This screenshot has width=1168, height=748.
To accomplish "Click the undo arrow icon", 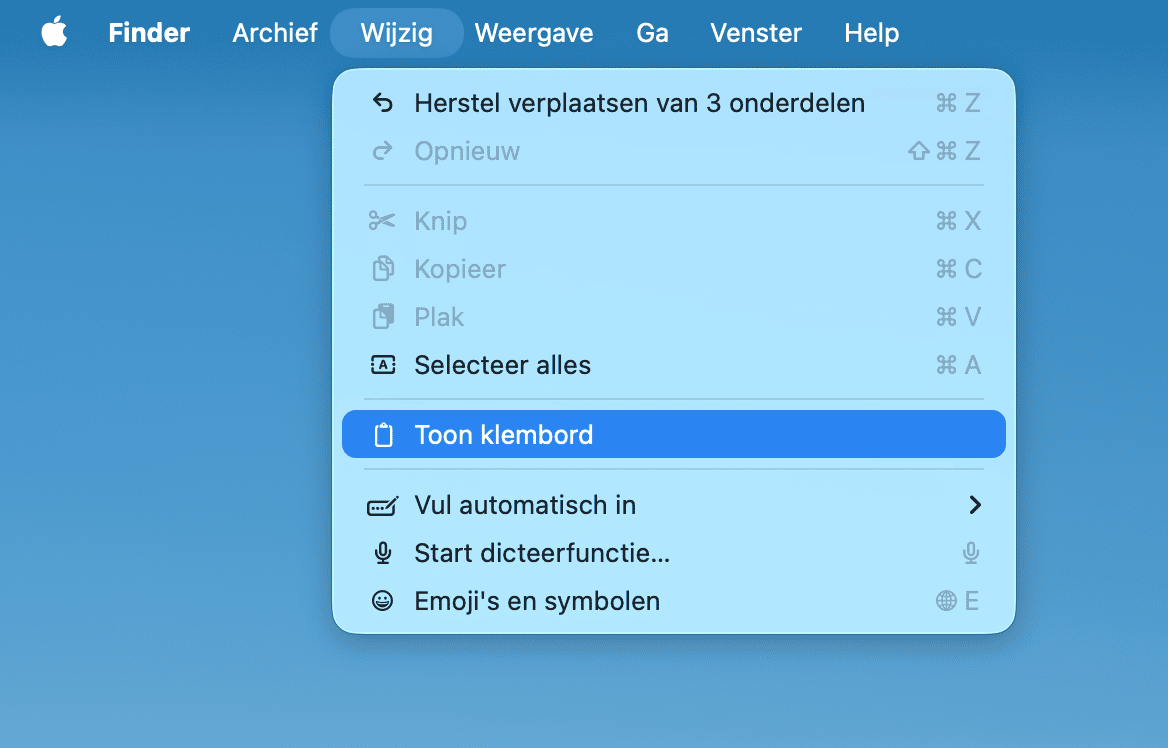I will 382,103.
